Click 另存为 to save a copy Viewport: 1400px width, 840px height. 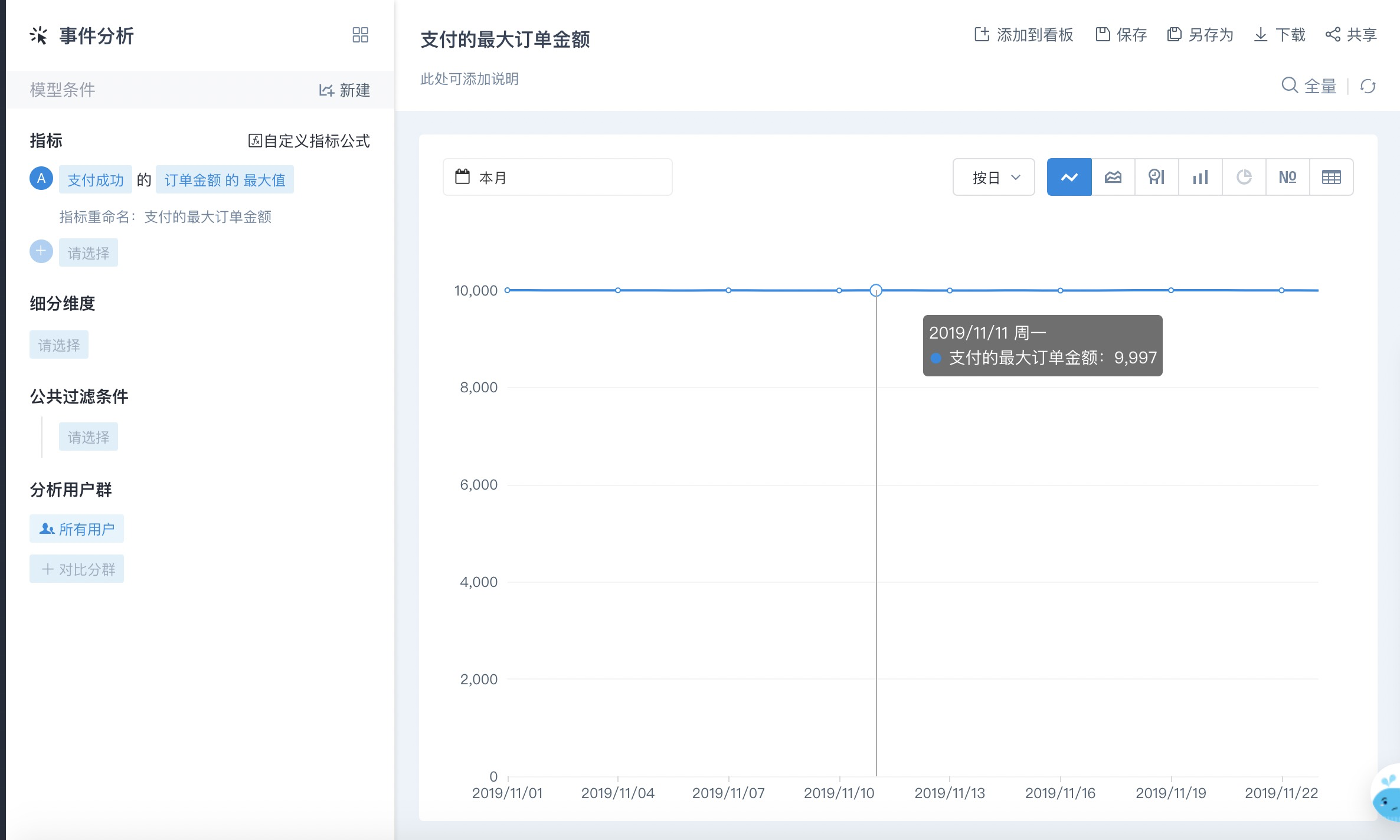click(x=1201, y=35)
